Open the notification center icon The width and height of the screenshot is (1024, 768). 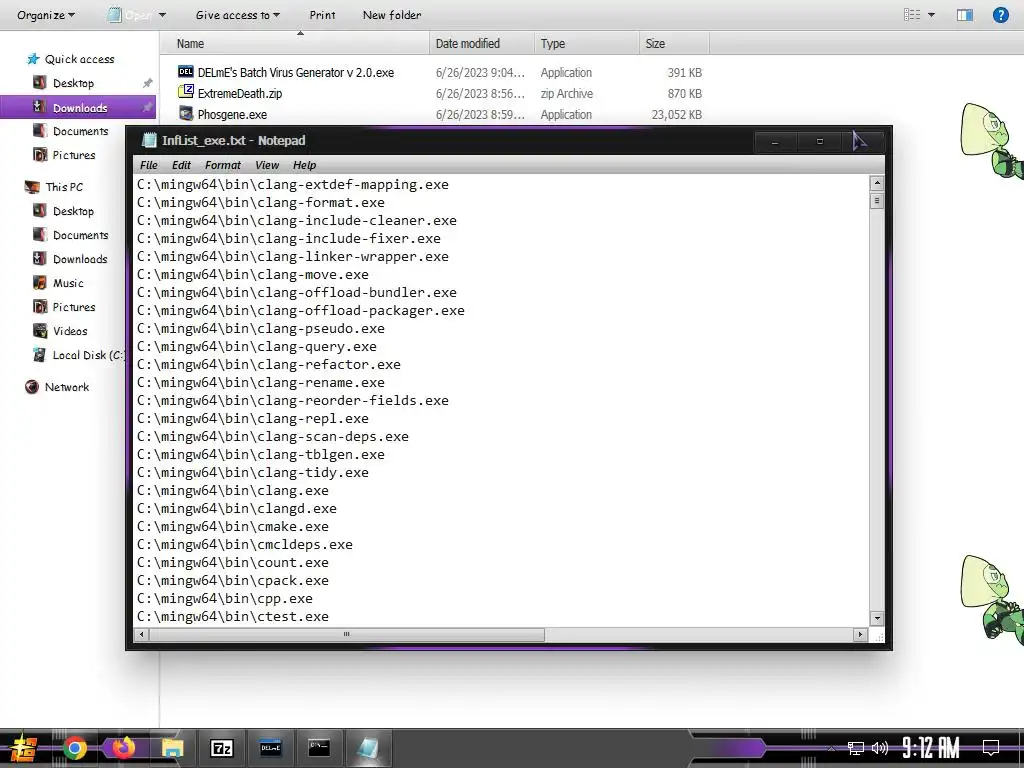tap(991, 748)
